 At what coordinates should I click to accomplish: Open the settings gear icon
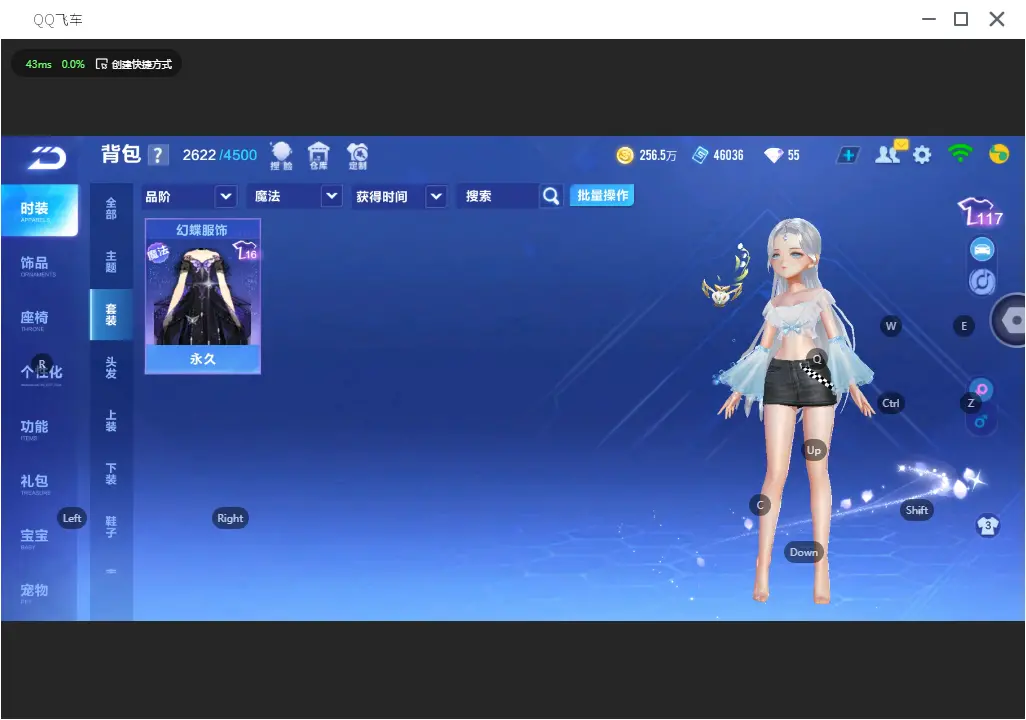tap(922, 155)
